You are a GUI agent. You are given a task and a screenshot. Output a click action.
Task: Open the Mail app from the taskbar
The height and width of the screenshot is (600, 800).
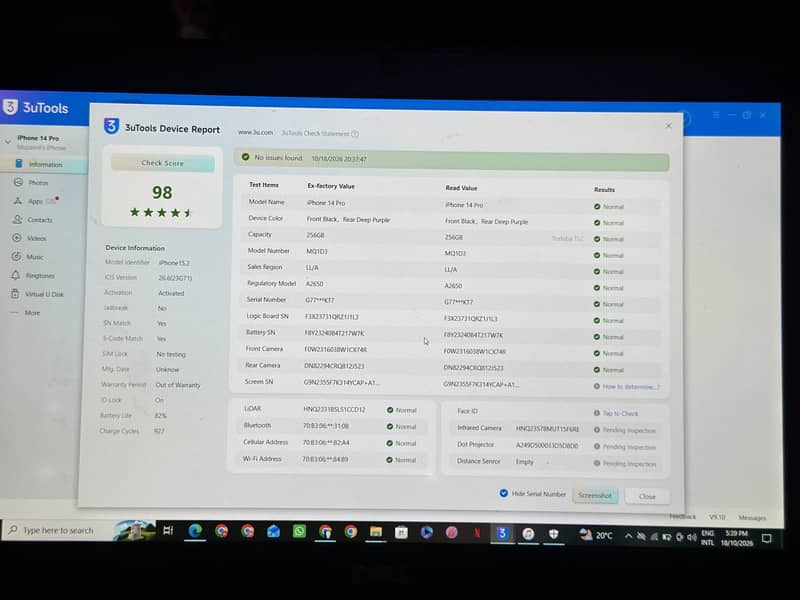pos(273,532)
